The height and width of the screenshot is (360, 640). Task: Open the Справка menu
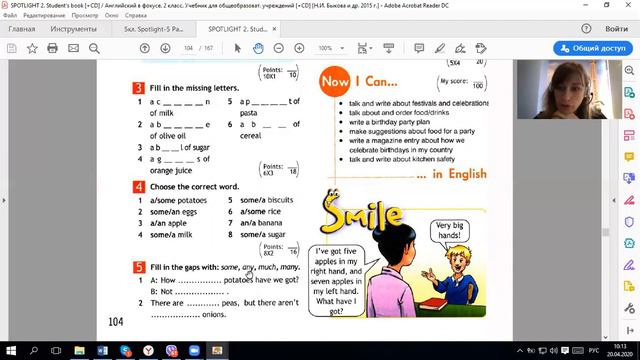coord(136,15)
